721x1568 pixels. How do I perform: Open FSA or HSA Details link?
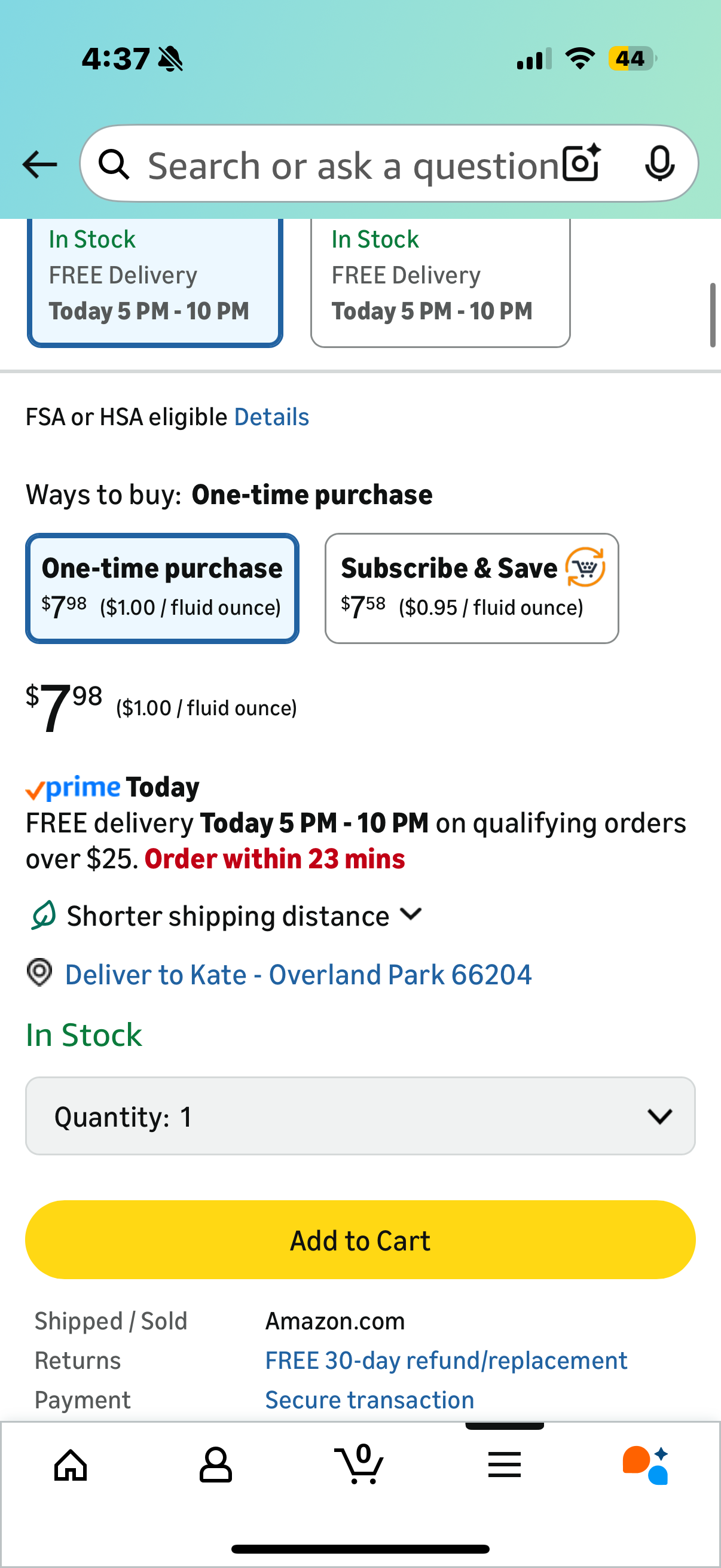click(x=271, y=417)
